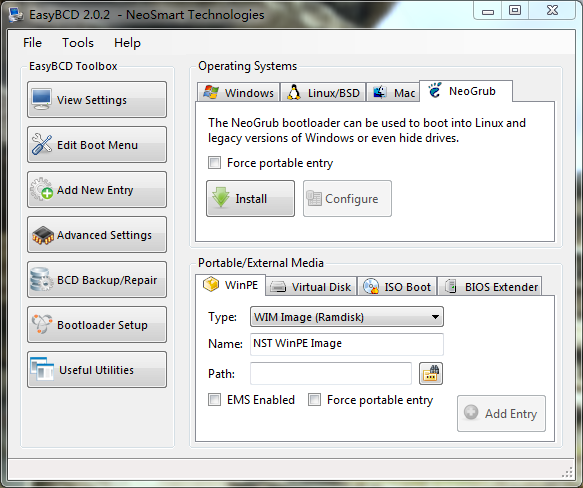Open the File menu
583x488 pixels.
tap(32, 43)
